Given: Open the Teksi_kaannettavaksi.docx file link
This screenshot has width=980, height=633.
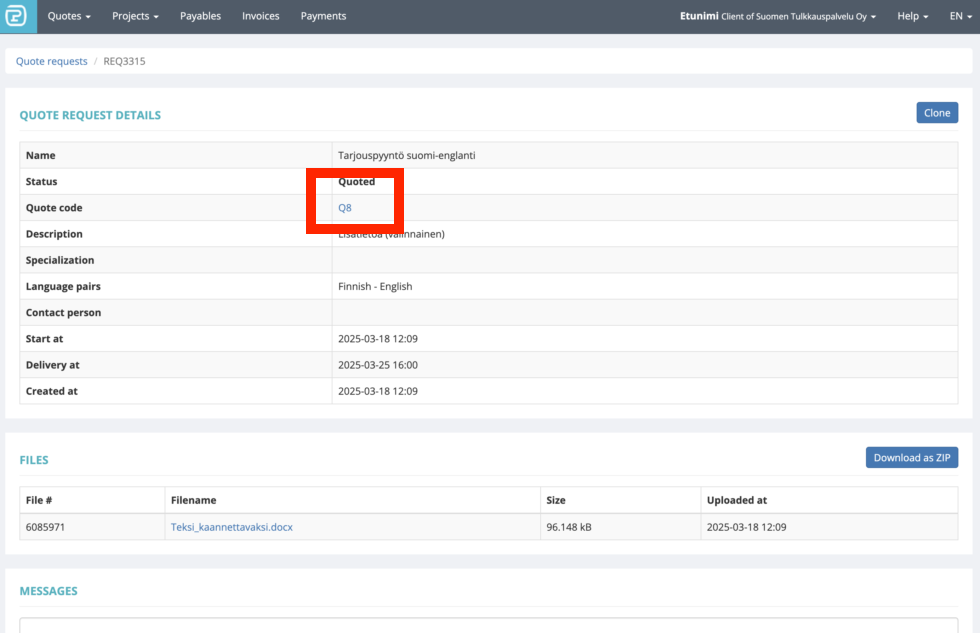Looking at the screenshot, I should click(231, 527).
